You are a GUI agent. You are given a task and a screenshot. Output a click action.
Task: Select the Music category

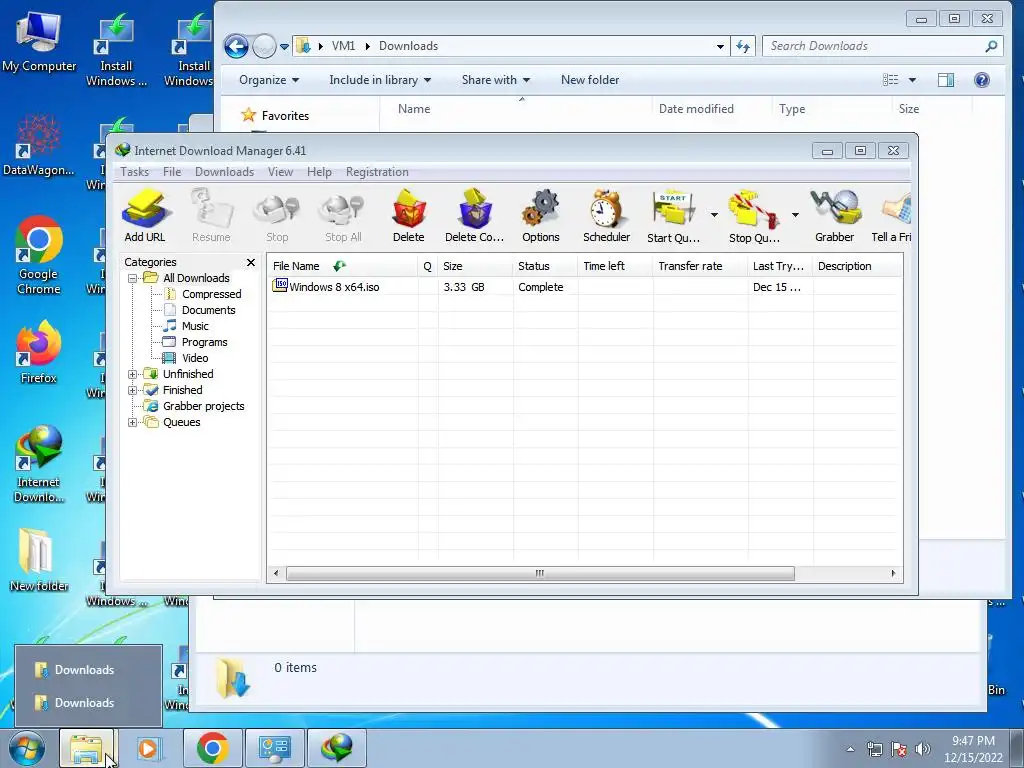(x=195, y=327)
